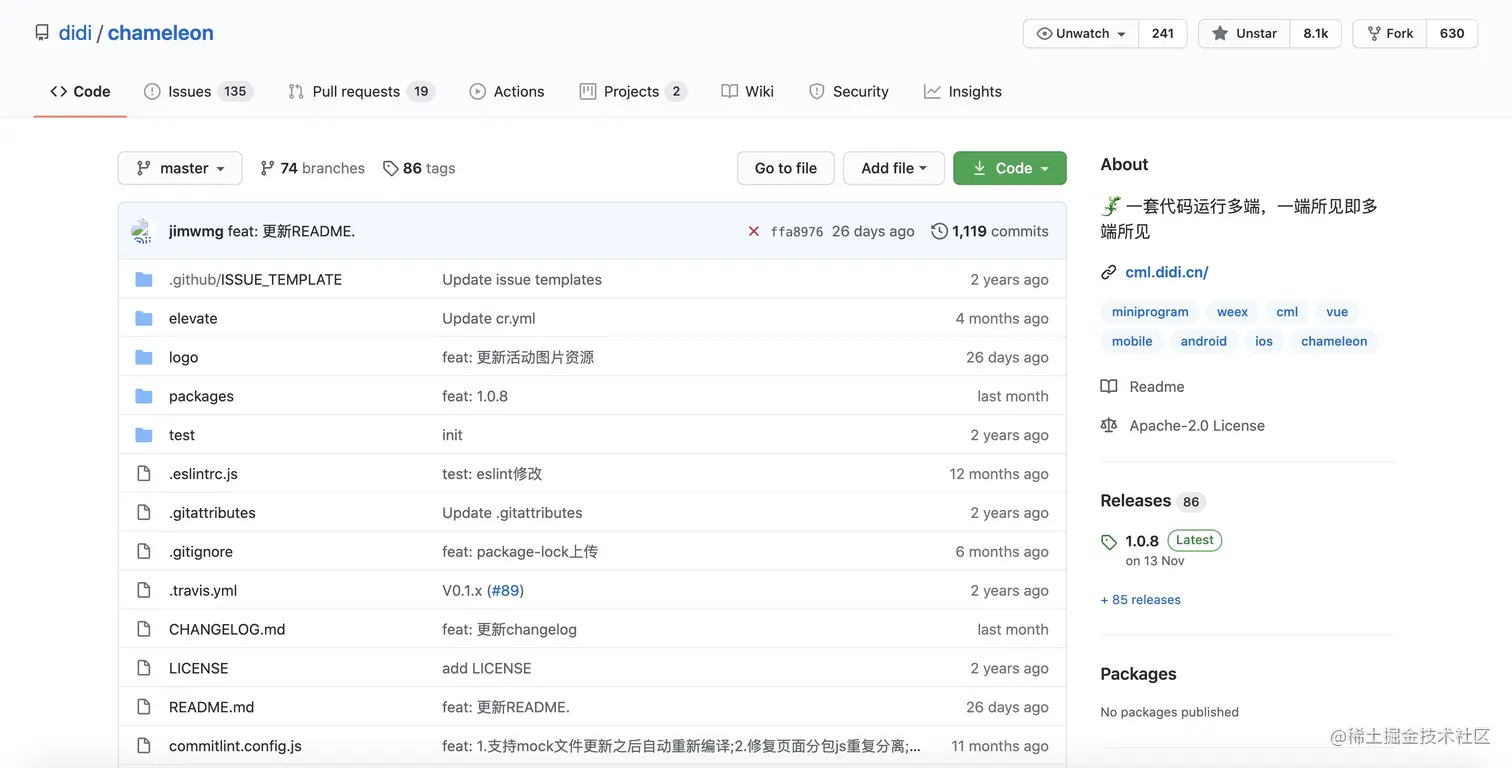Click the .travis.yml file icon
1512x768 pixels.
pos(144,590)
